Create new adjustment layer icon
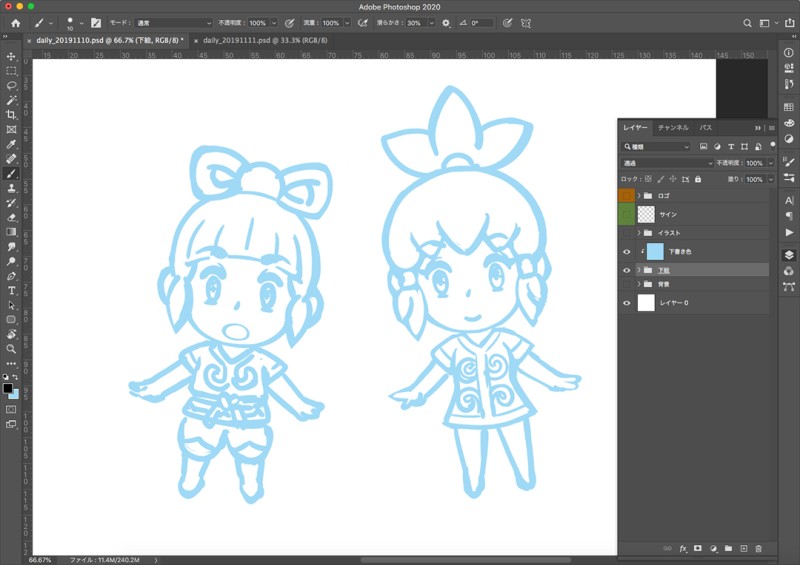Screen dimensions: 800x565 coord(713,549)
